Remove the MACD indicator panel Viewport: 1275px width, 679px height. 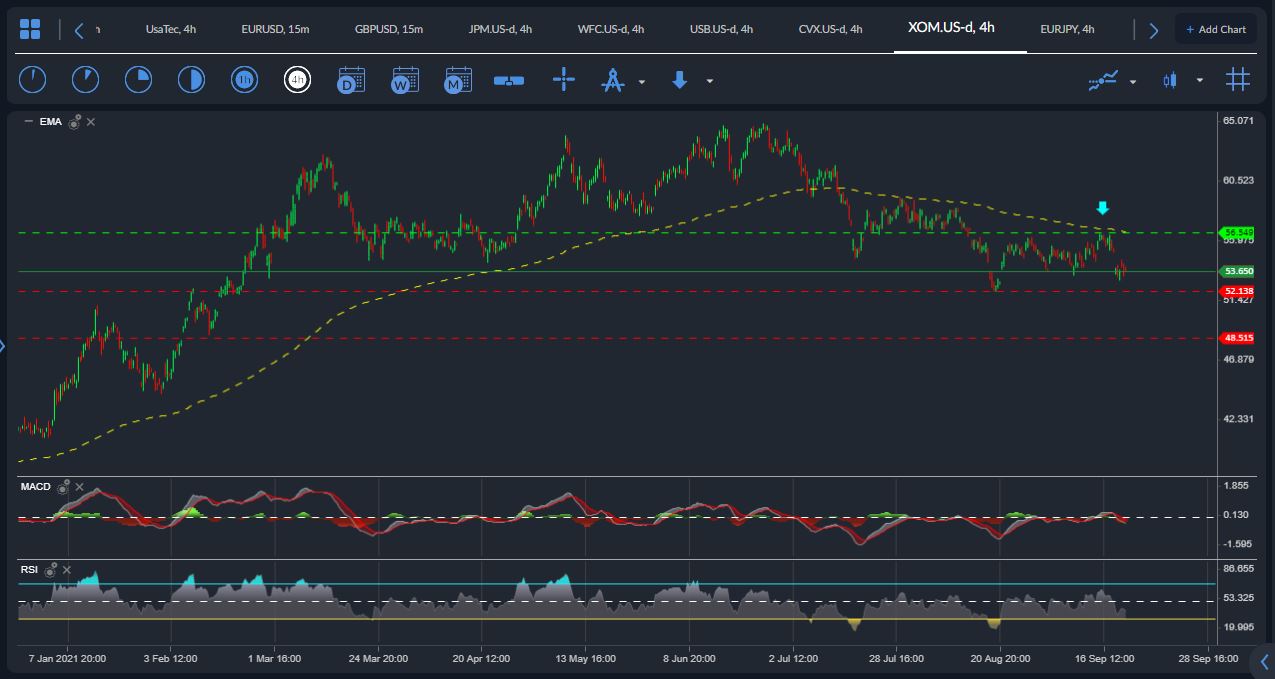coord(79,487)
